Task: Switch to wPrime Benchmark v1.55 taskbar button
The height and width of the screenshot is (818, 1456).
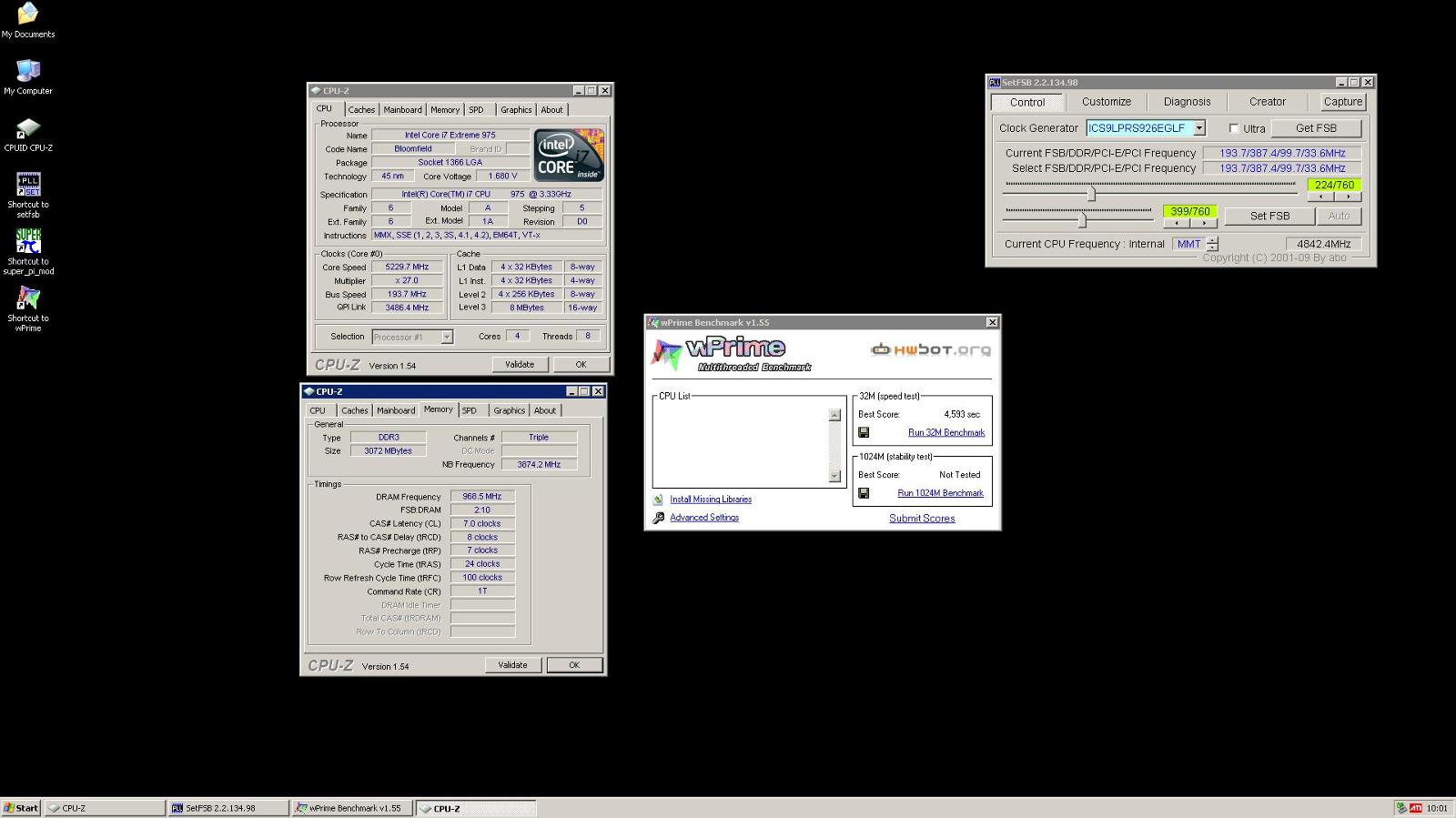Action: [x=352, y=808]
